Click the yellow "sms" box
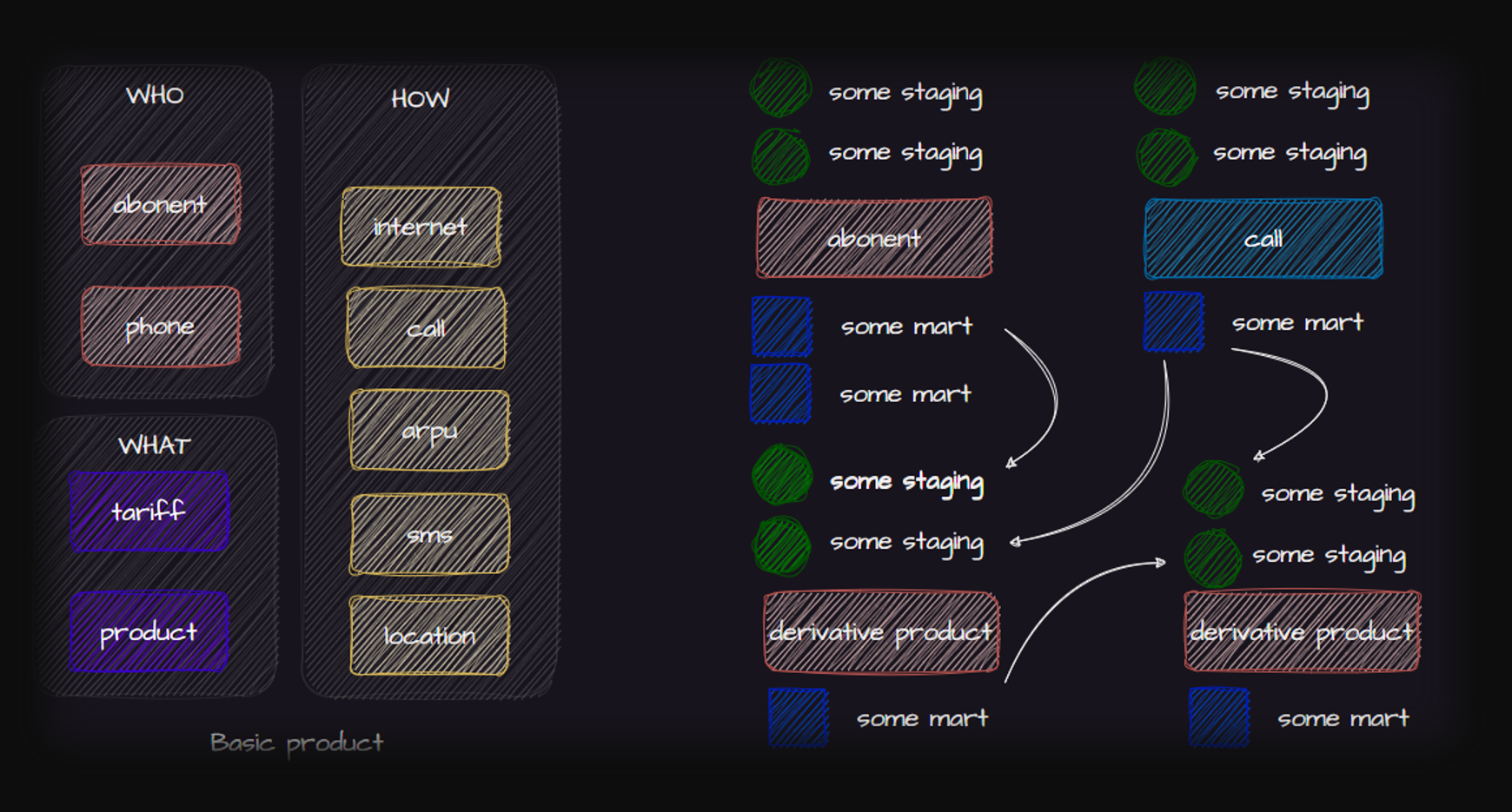Image resolution: width=1512 pixels, height=812 pixels. [x=429, y=535]
